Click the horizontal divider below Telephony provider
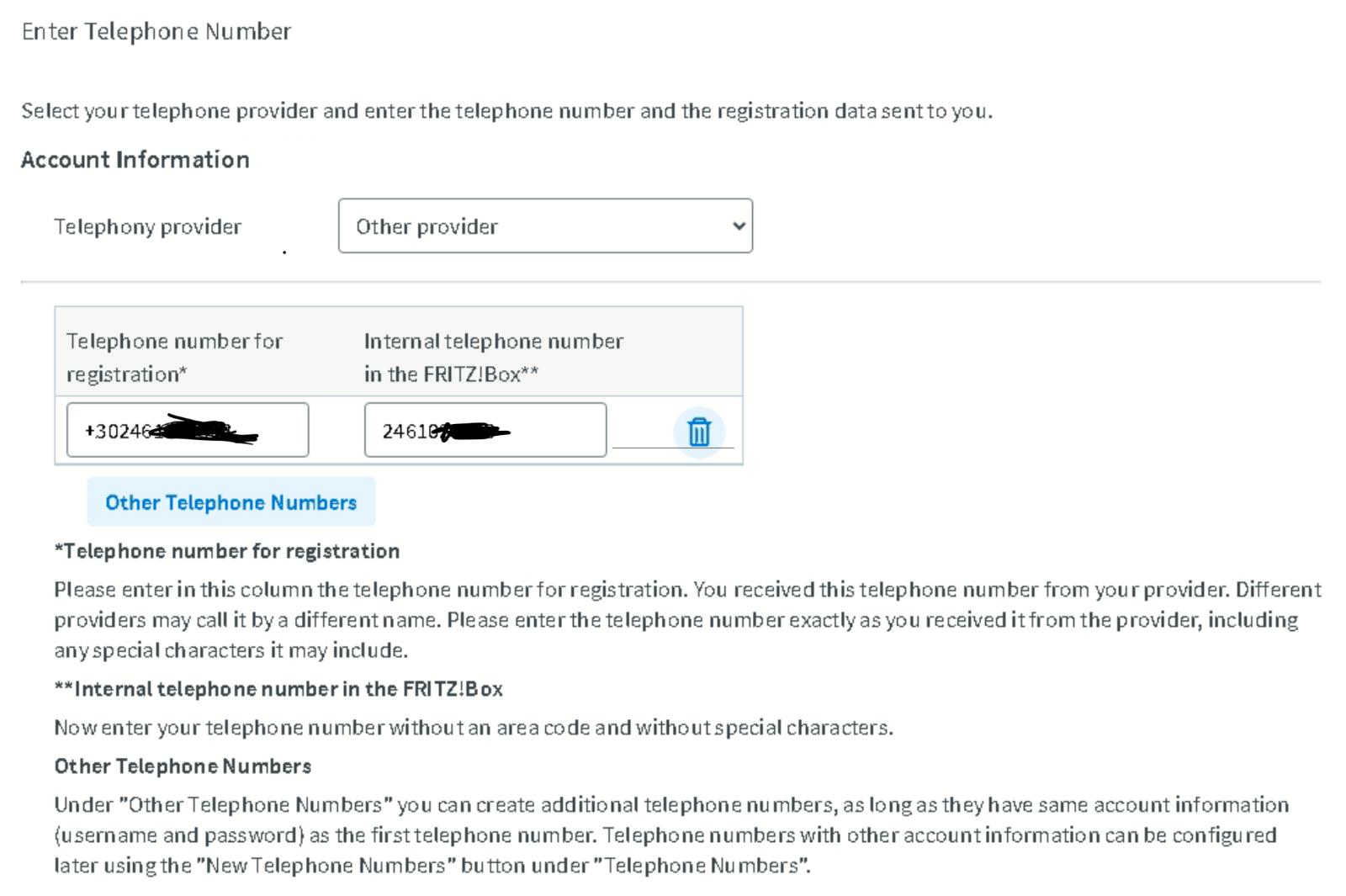The height and width of the screenshot is (896, 1346). click(x=670, y=282)
